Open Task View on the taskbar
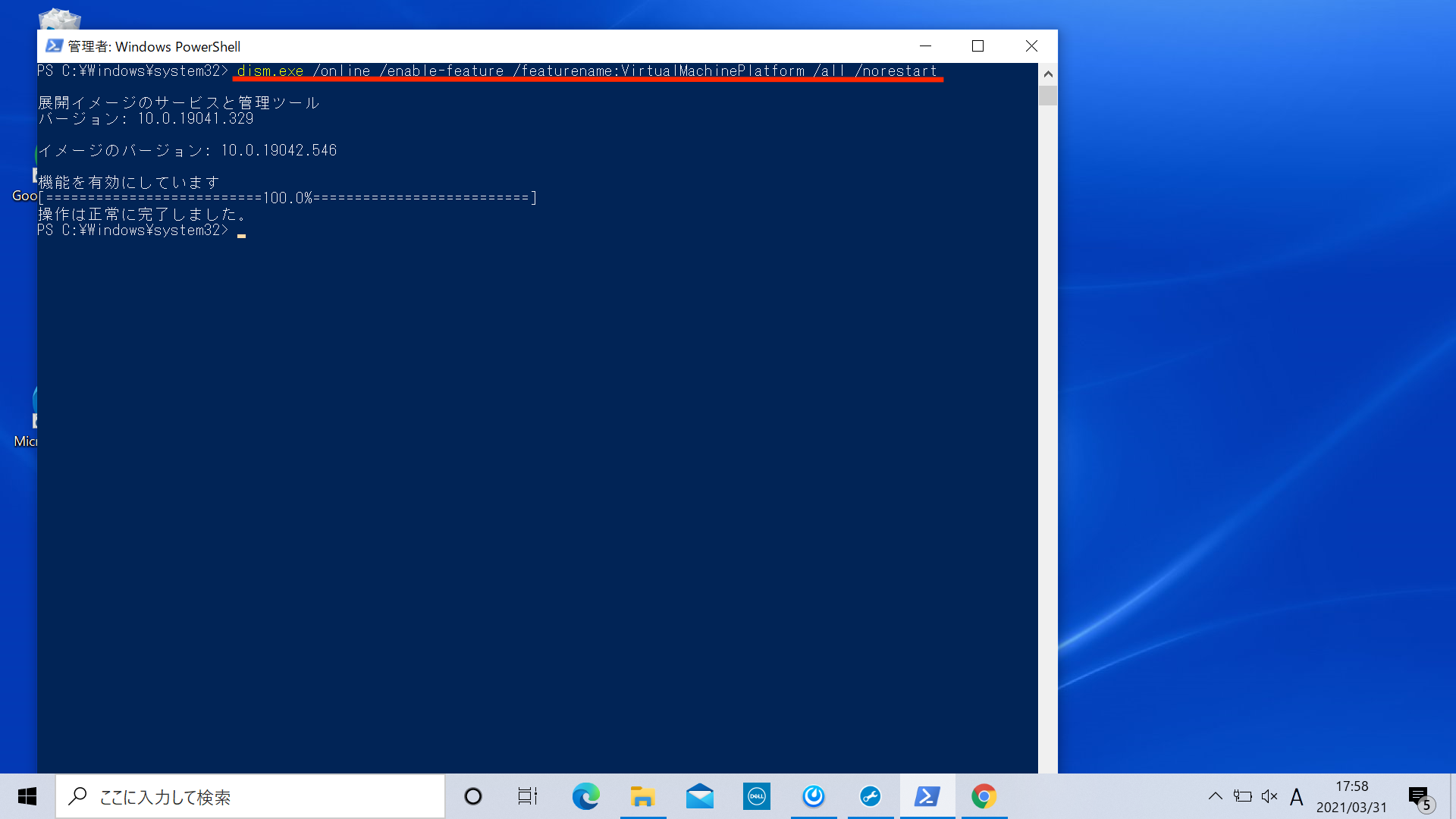The height and width of the screenshot is (819, 1456). pyautogui.click(x=528, y=796)
